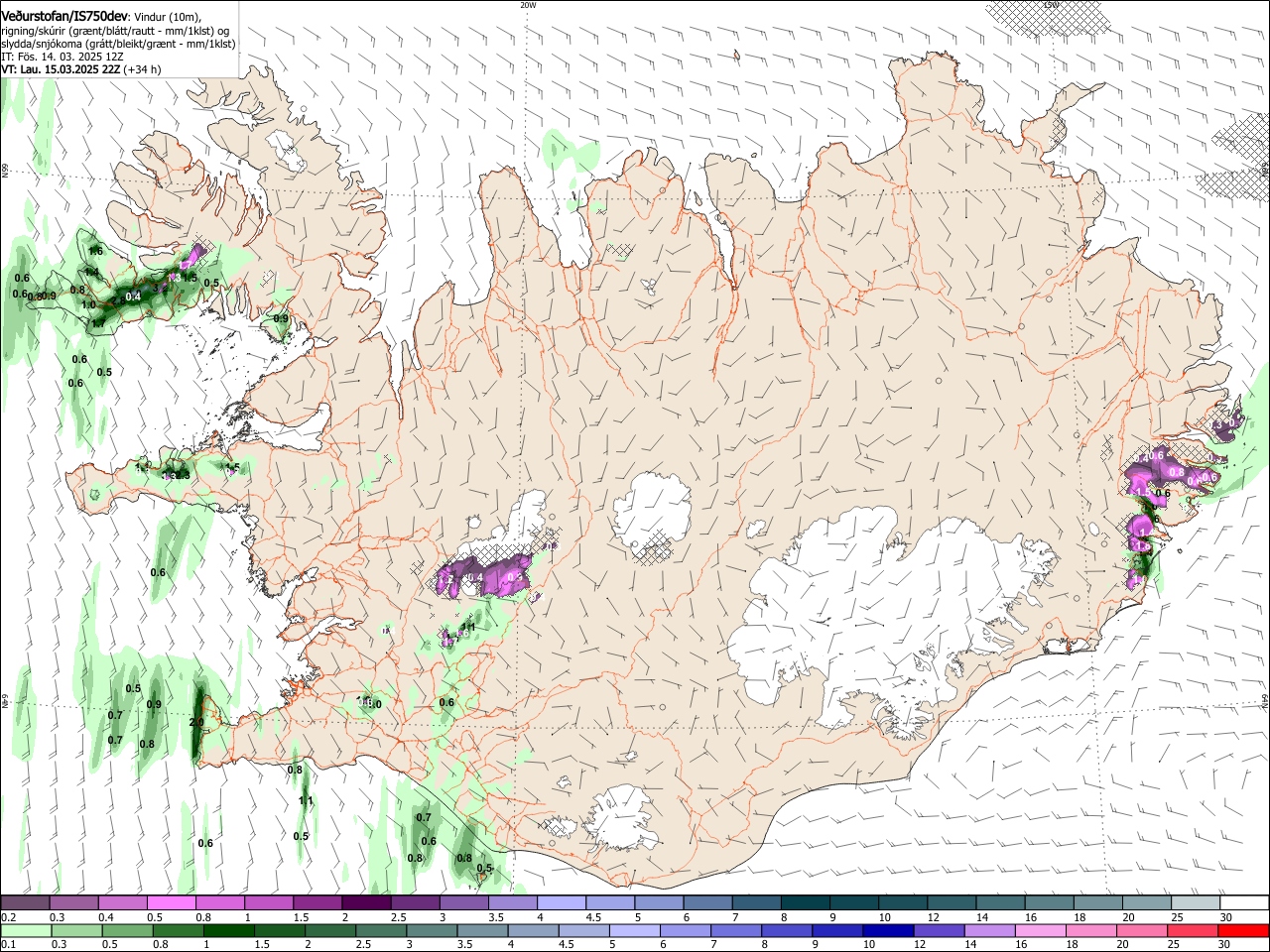Click the '20W' longitude label at the top
1270x952 pixels.
(528, 5)
